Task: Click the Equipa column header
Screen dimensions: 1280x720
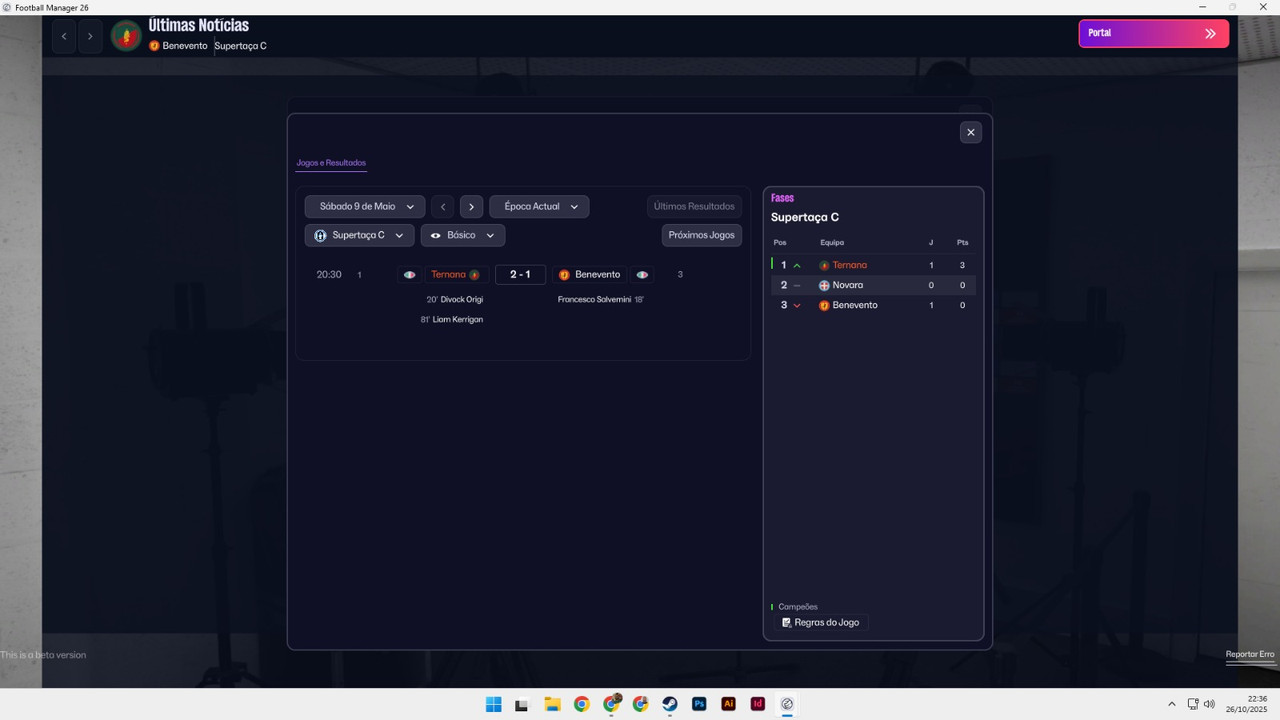Action: [x=832, y=242]
